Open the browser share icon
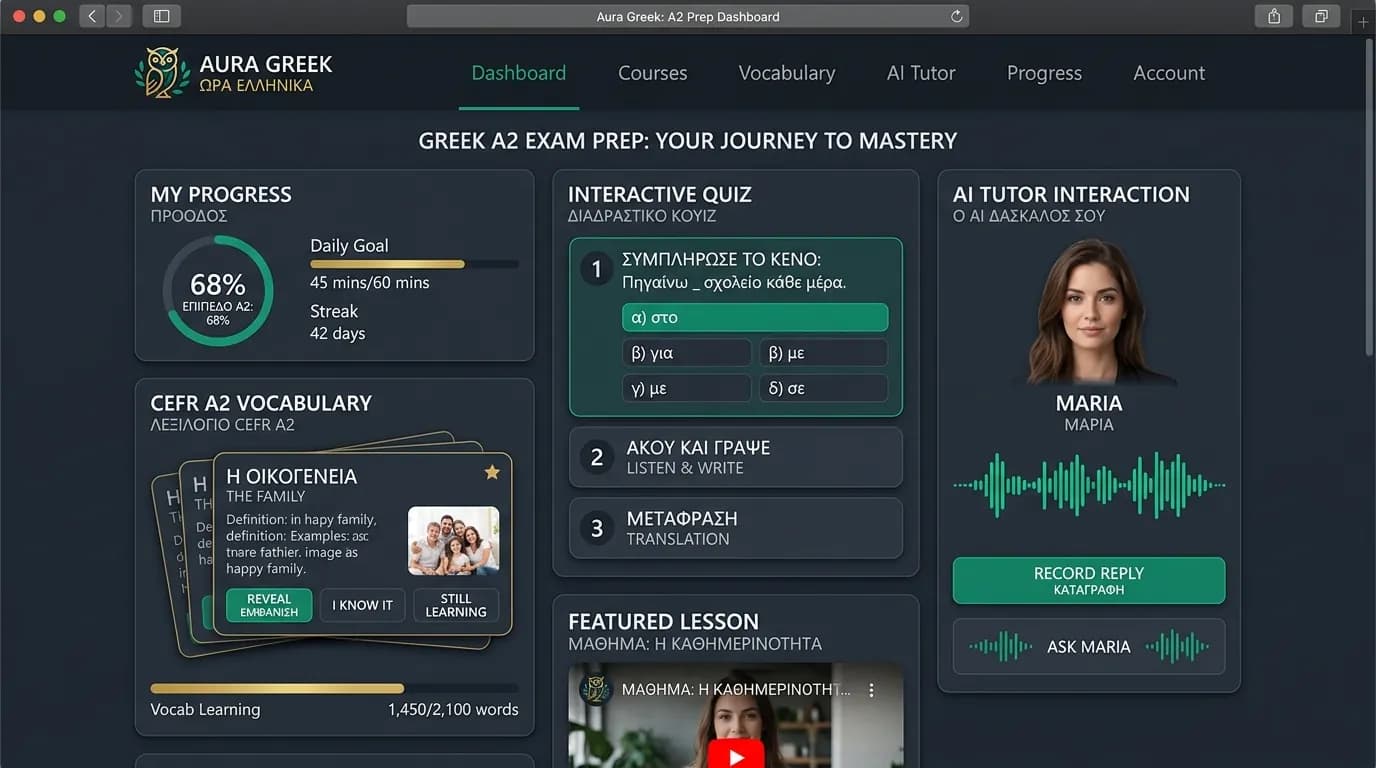 point(1274,16)
